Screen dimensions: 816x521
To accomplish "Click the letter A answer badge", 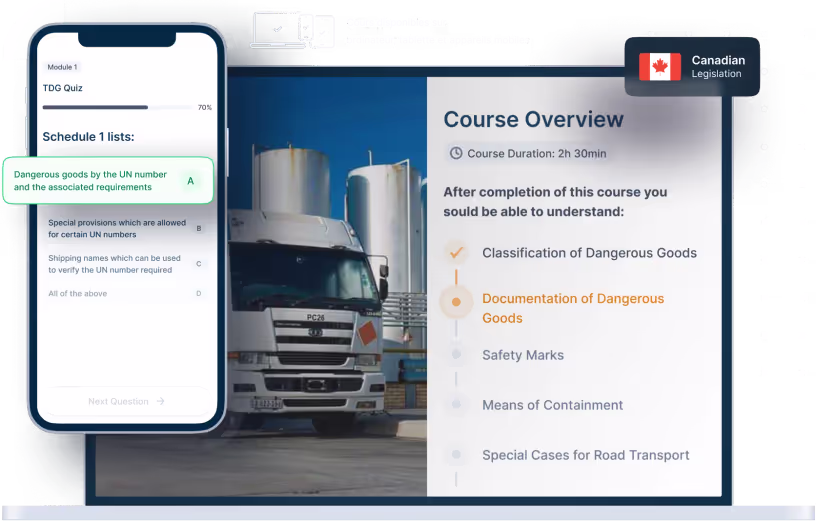I will [190, 181].
